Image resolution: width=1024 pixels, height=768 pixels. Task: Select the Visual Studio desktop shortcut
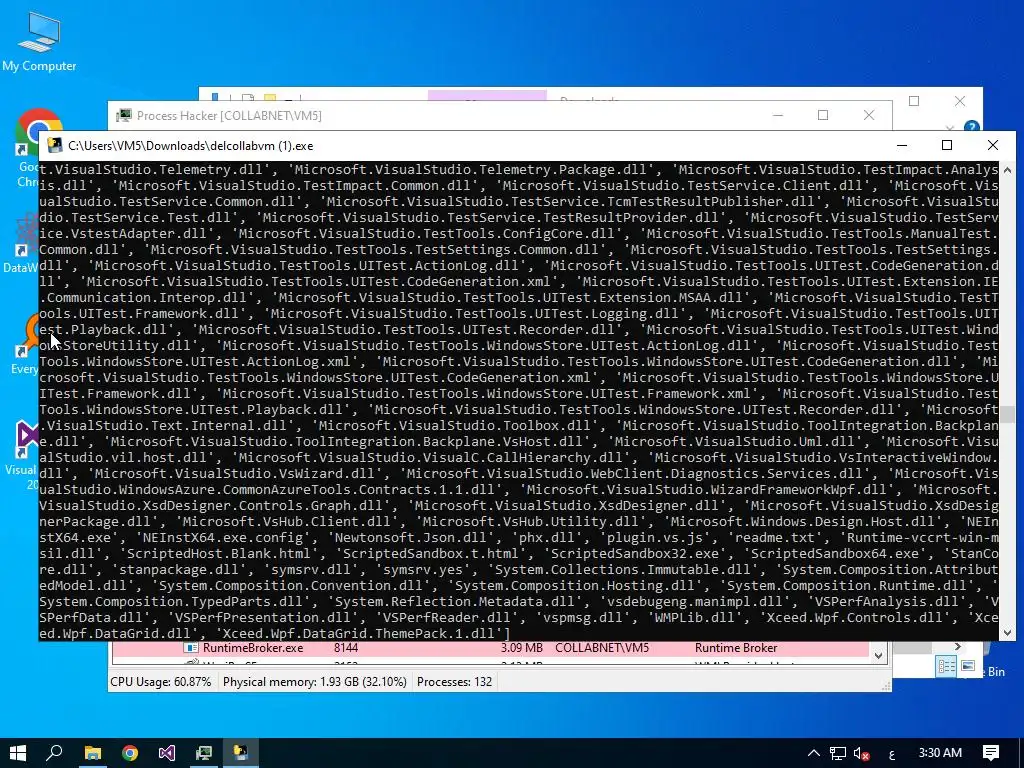tap(27, 455)
